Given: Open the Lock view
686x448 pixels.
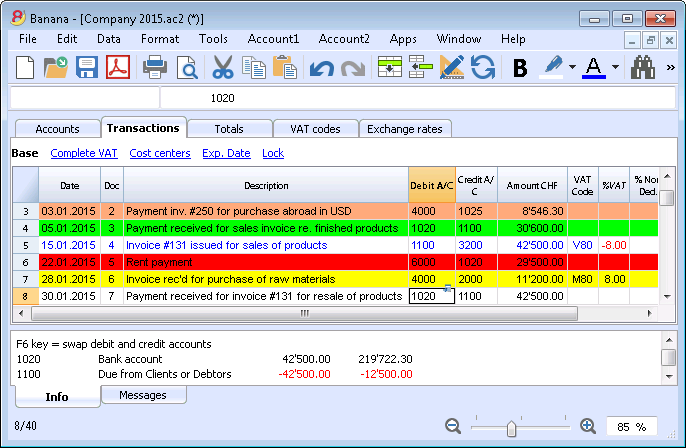Looking at the screenshot, I should coord(273,153).
